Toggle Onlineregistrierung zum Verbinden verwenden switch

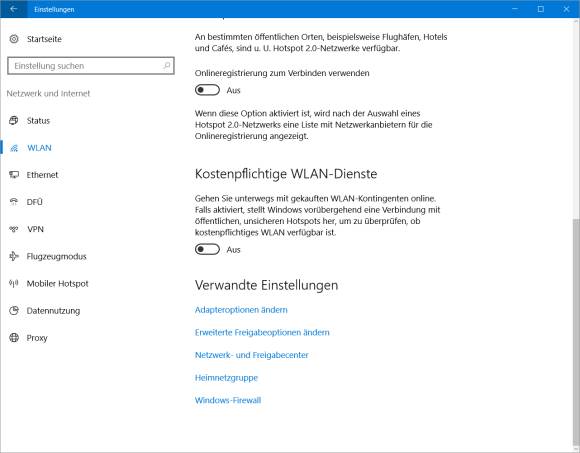click(x=207, y=90)
